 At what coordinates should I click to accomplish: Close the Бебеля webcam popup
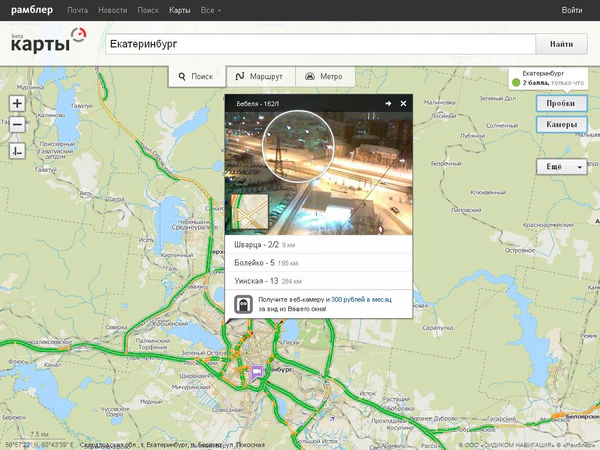404,104
